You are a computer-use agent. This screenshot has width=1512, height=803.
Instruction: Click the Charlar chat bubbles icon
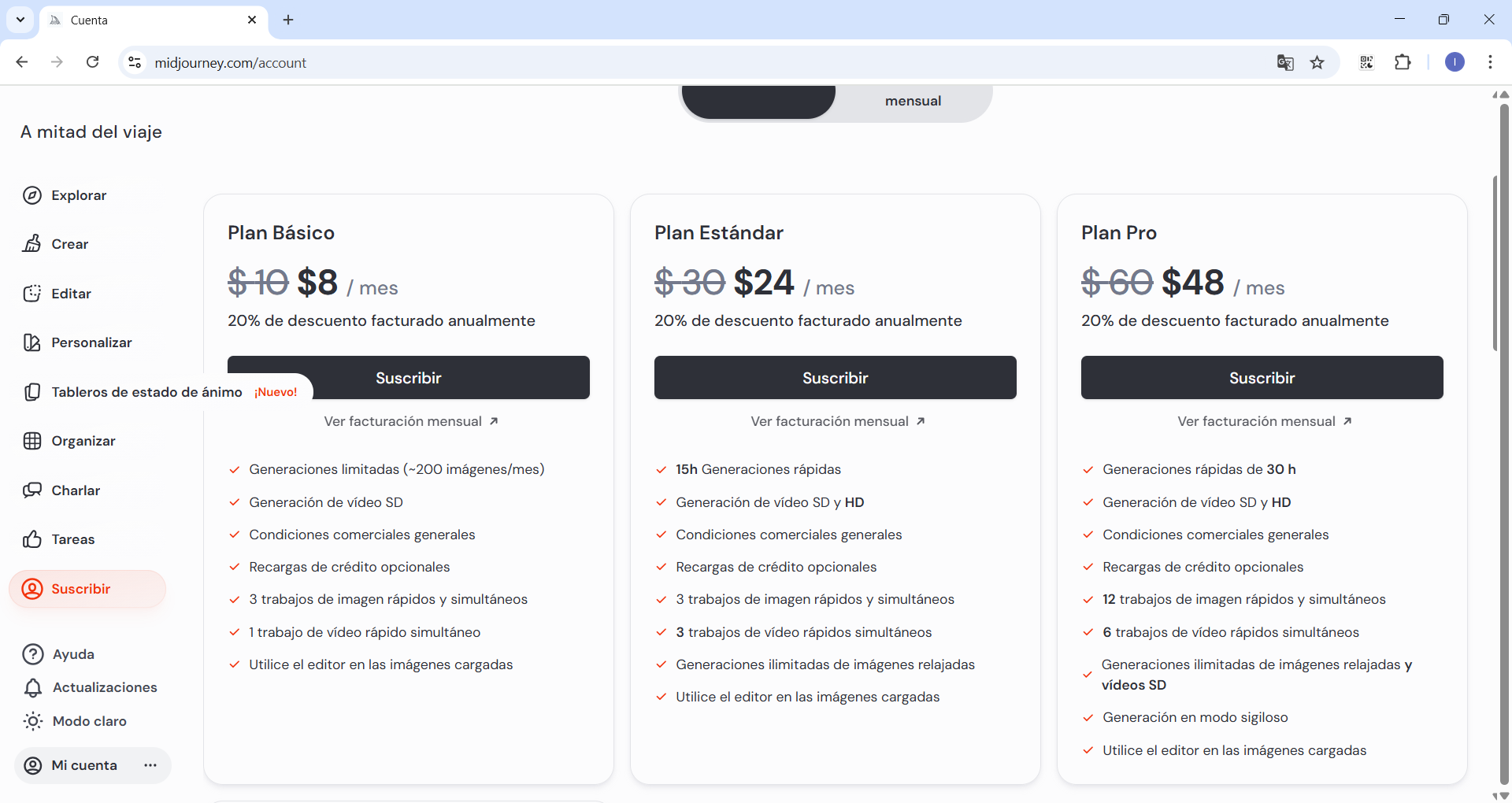[32, 490]
